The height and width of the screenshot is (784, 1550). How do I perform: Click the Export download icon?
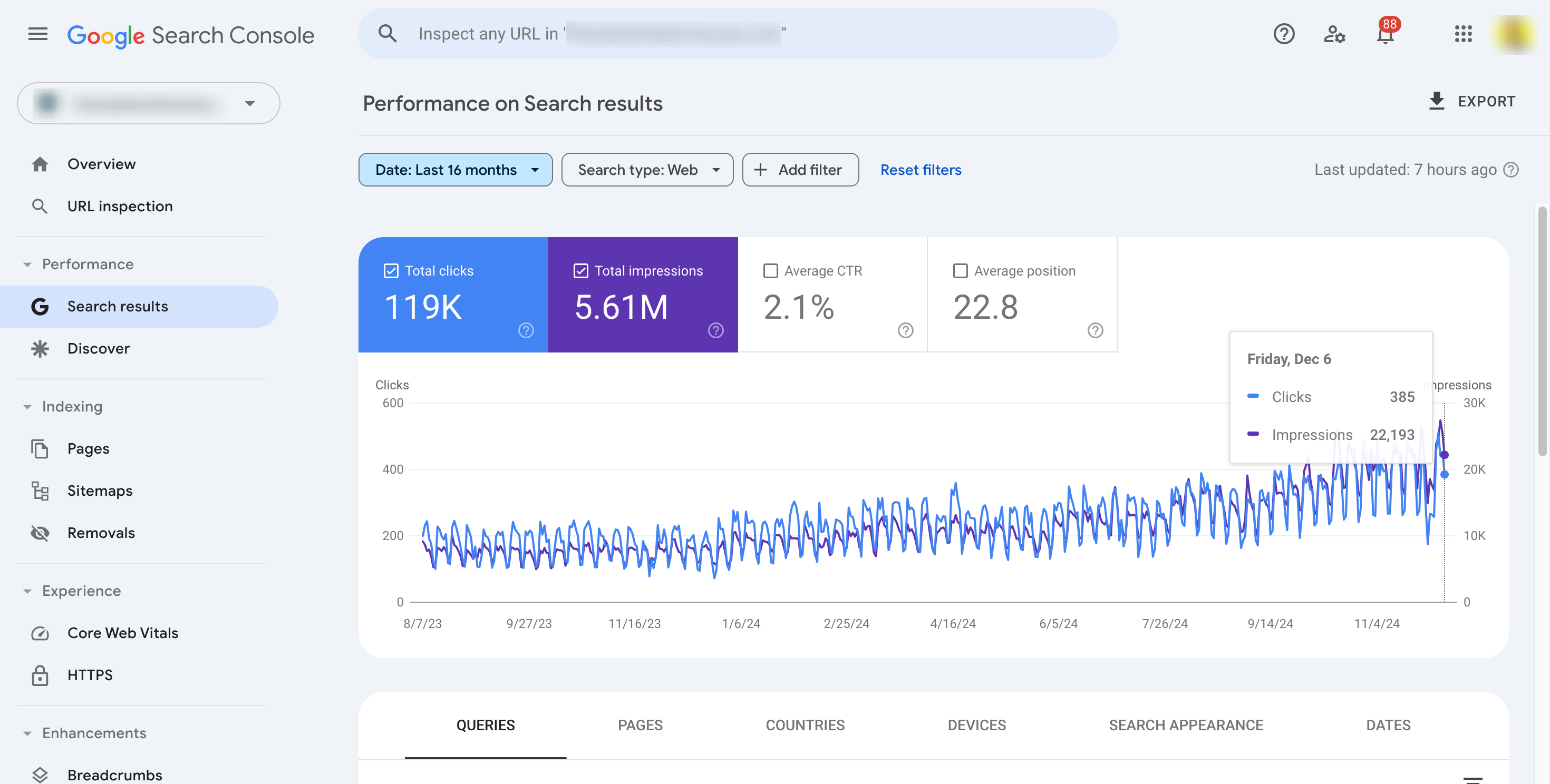(x=1436, y=101)
